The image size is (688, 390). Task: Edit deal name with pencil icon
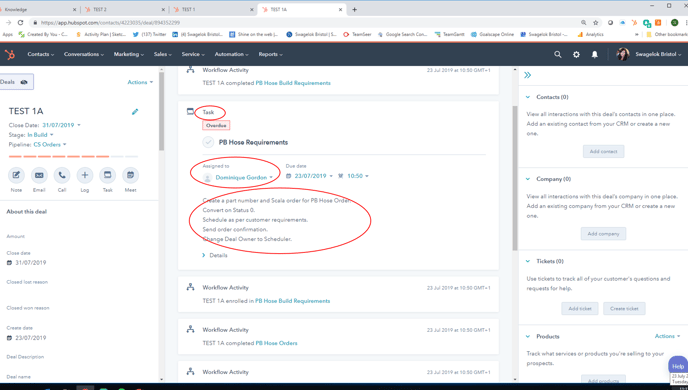tap(135, 111)
